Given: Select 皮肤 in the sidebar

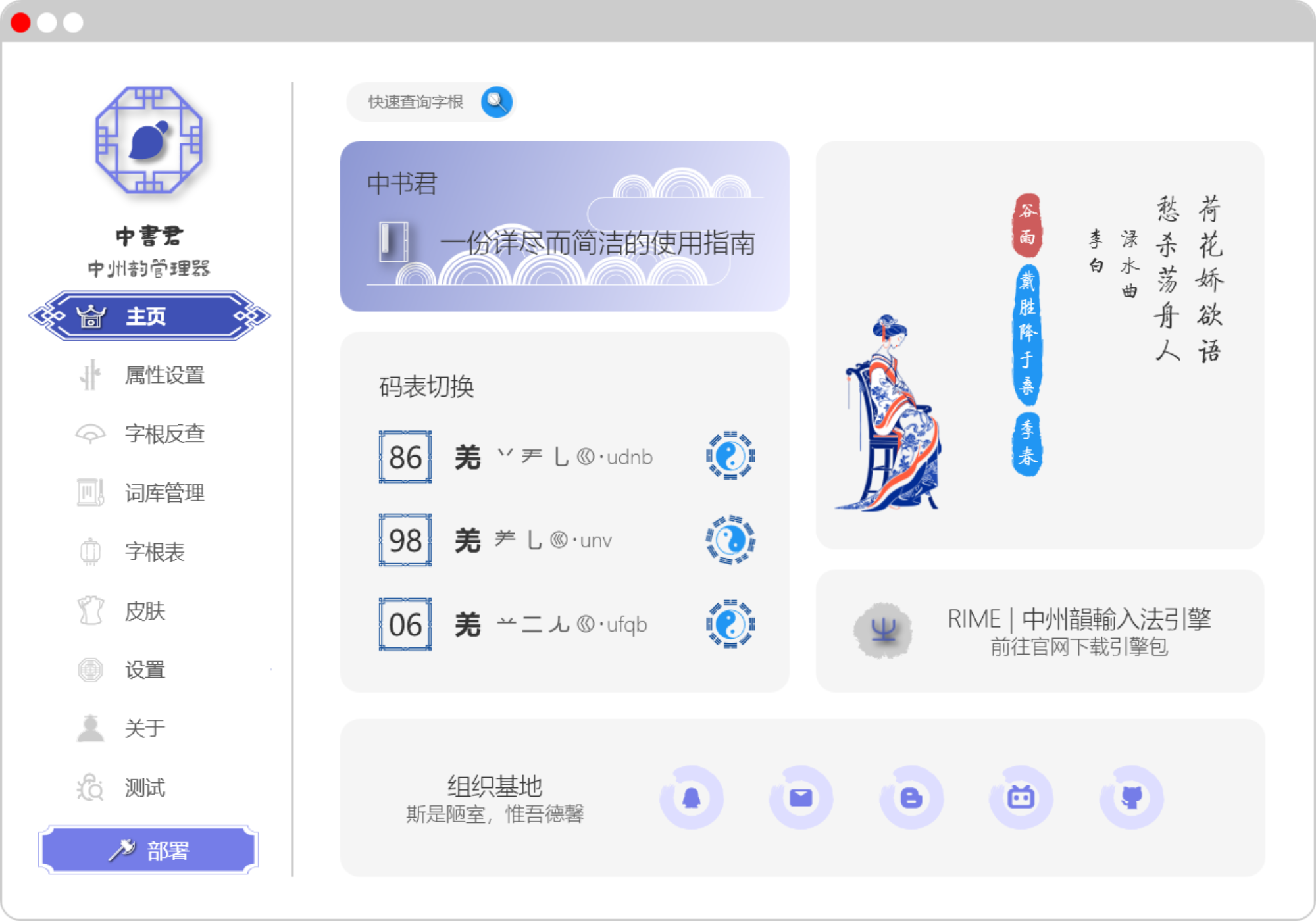Looking at the screenshot, I should click(x=145, y=611).
